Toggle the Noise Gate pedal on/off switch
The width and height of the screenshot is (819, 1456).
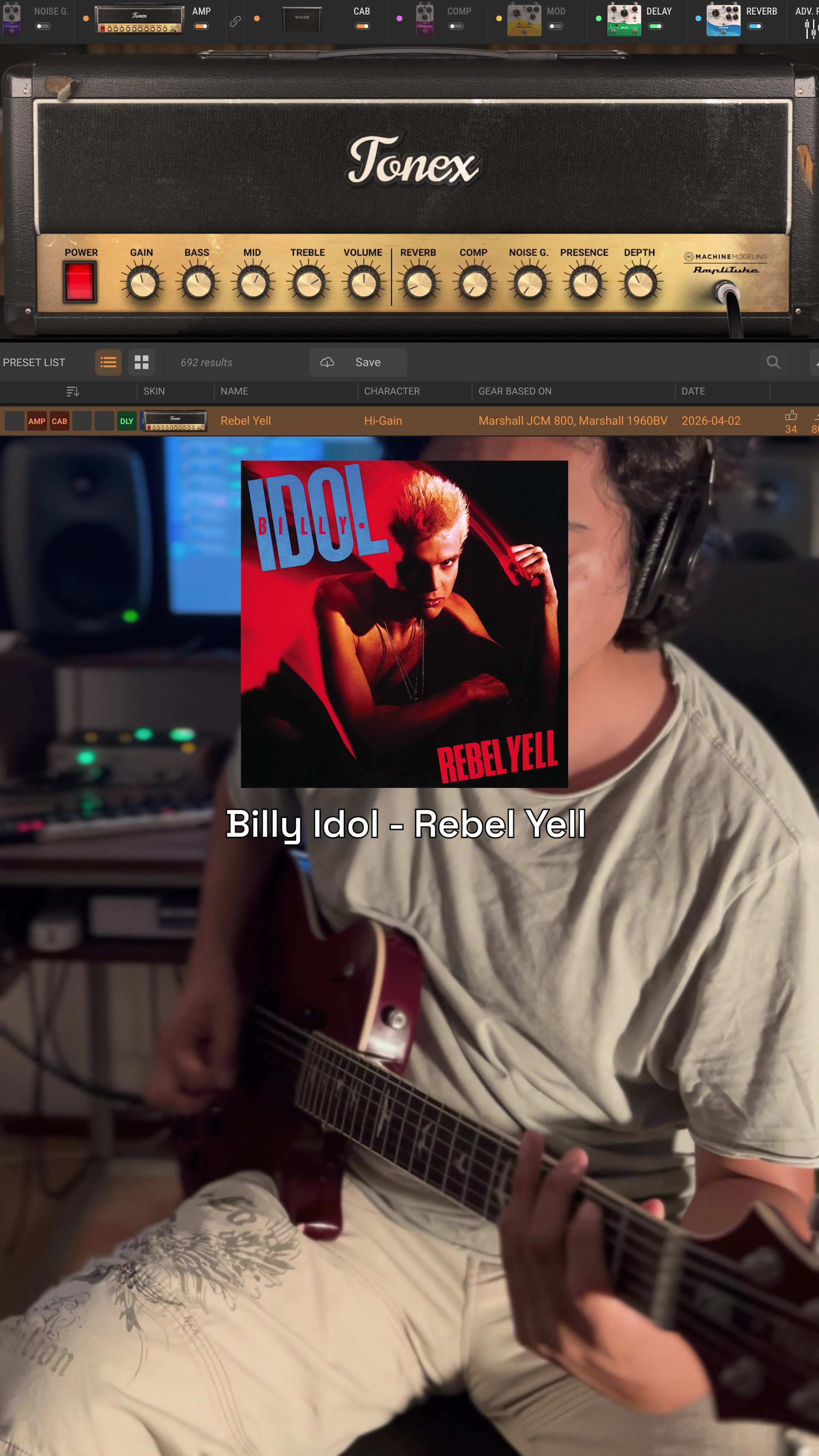point(43,26)
